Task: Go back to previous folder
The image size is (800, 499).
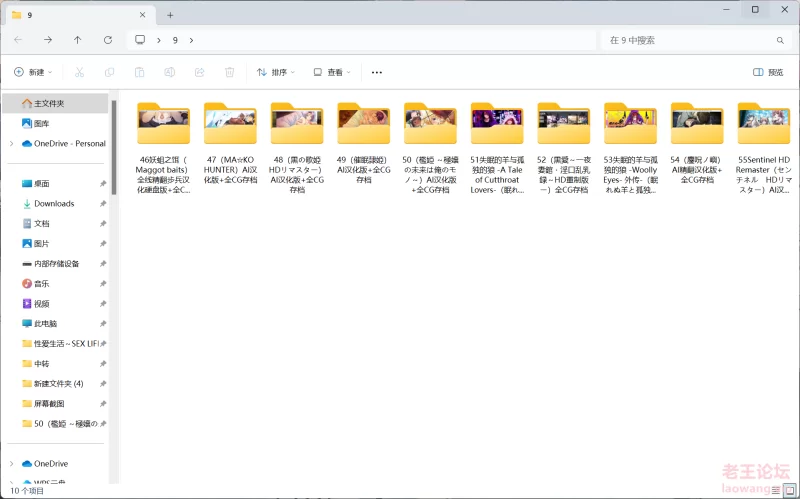Action: 18,40
